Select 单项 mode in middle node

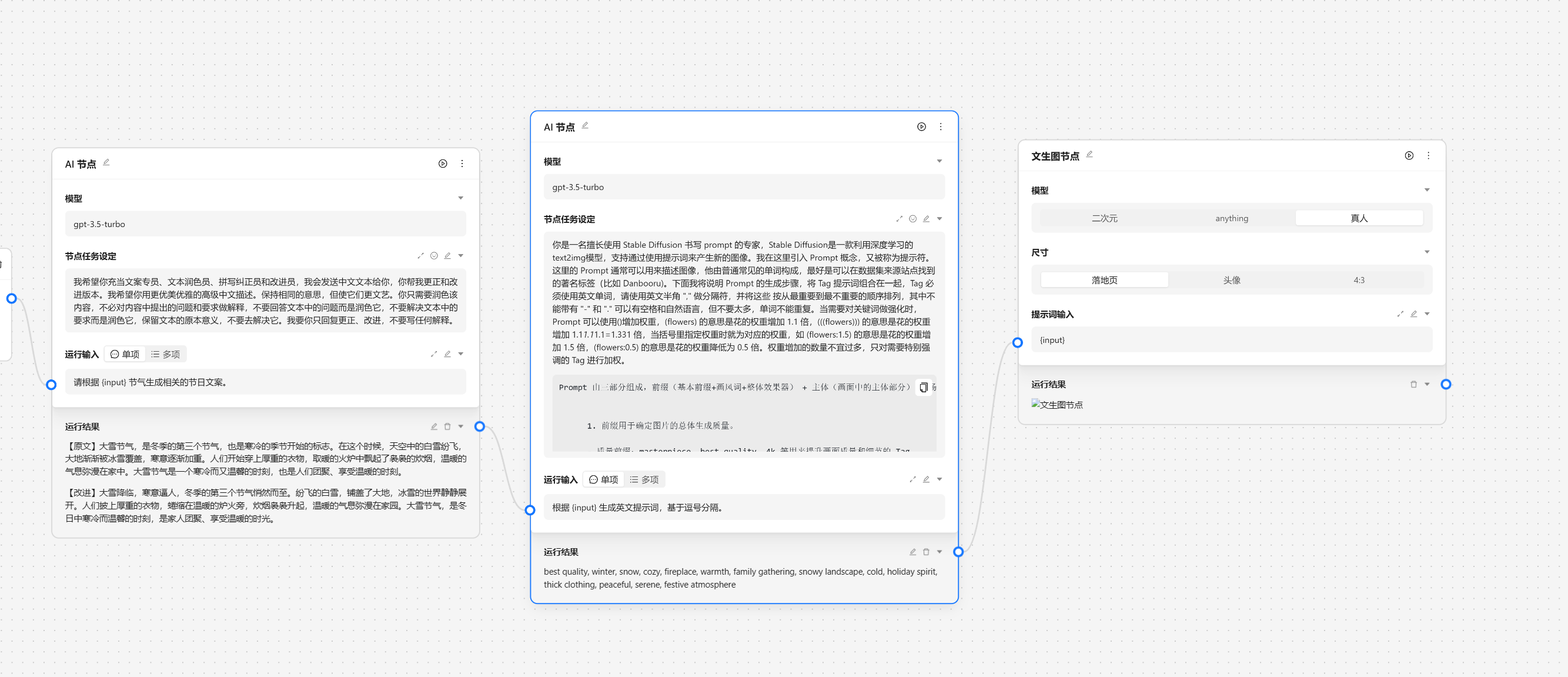click(x=603, y=480)
